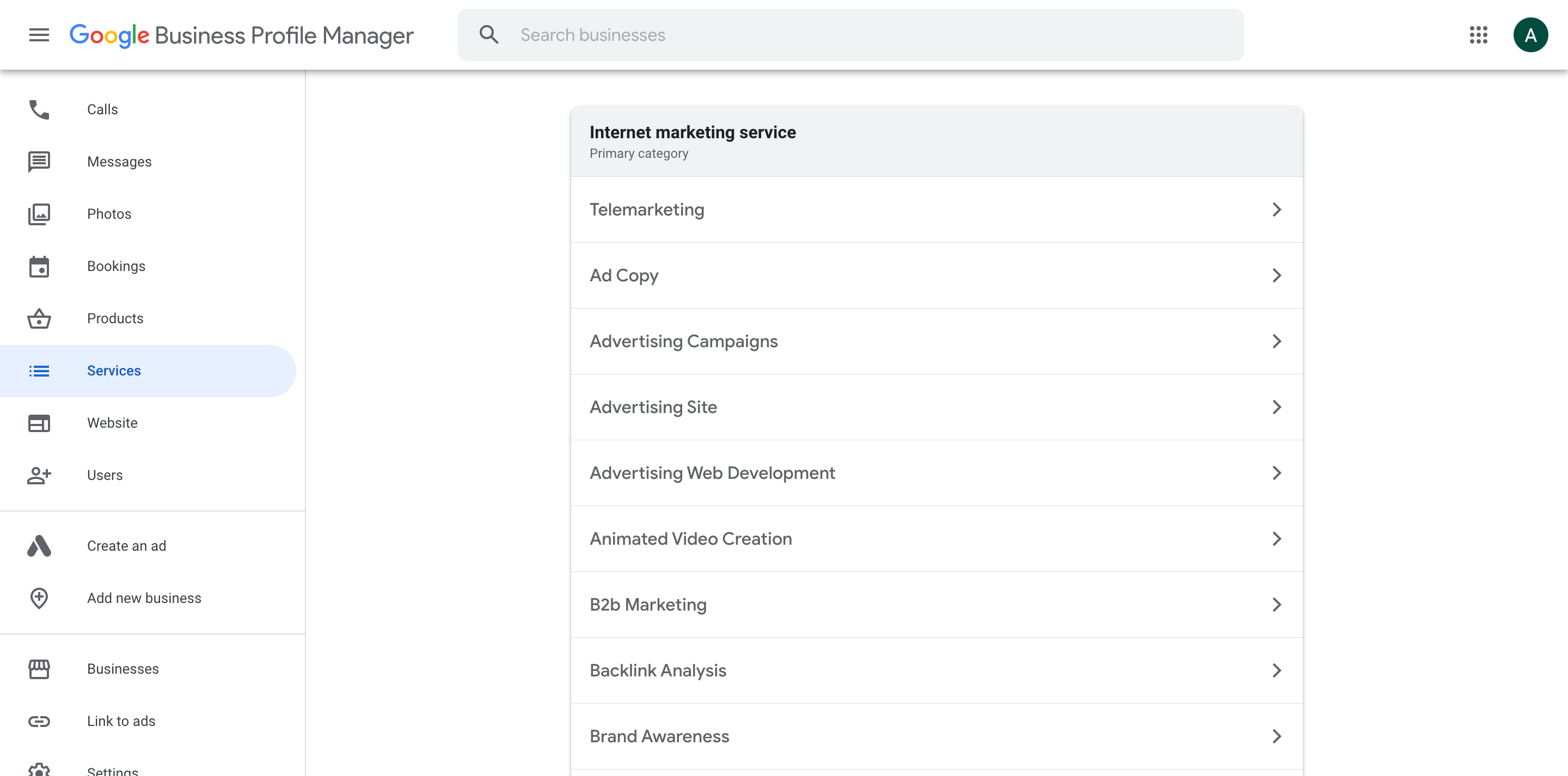
Task: Click the Add new business pin icon
Action: click(x=39, y=598)
